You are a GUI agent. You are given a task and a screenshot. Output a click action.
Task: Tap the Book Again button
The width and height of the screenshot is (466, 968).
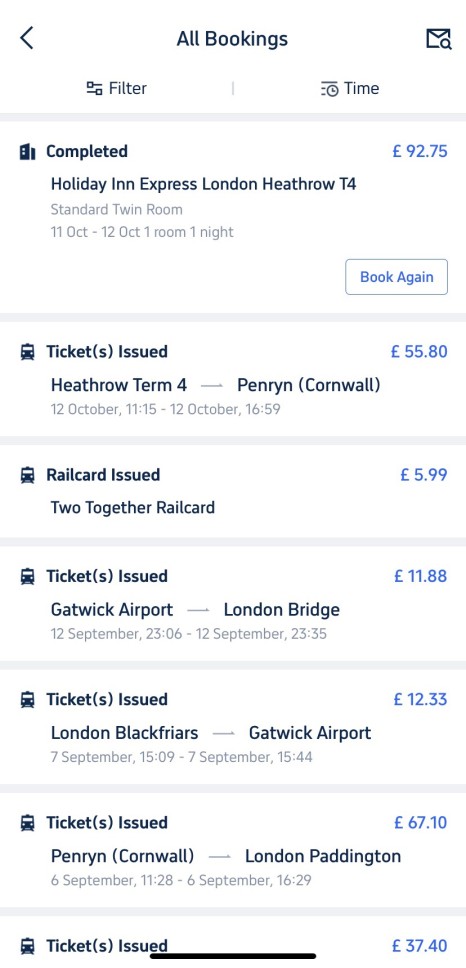[x=396, y=277]
